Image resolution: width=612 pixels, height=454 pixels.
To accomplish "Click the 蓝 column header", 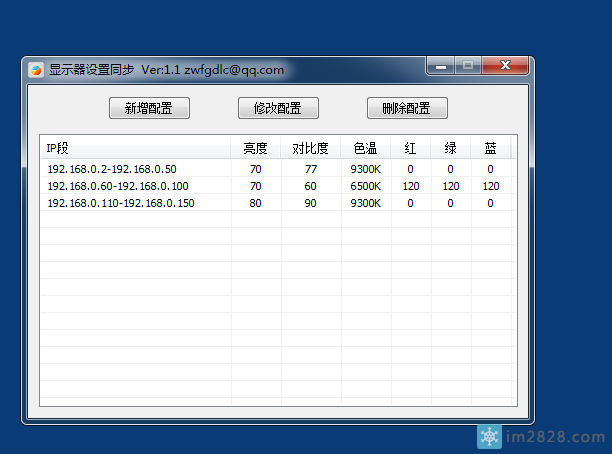I will (x=490, y=148).
